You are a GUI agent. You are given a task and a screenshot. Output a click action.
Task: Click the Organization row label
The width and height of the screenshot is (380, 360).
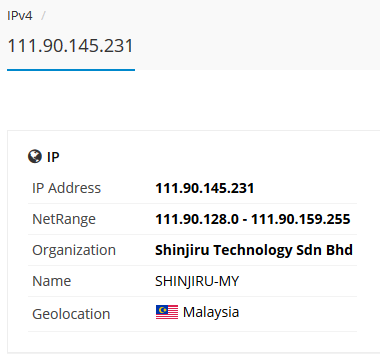74,250
